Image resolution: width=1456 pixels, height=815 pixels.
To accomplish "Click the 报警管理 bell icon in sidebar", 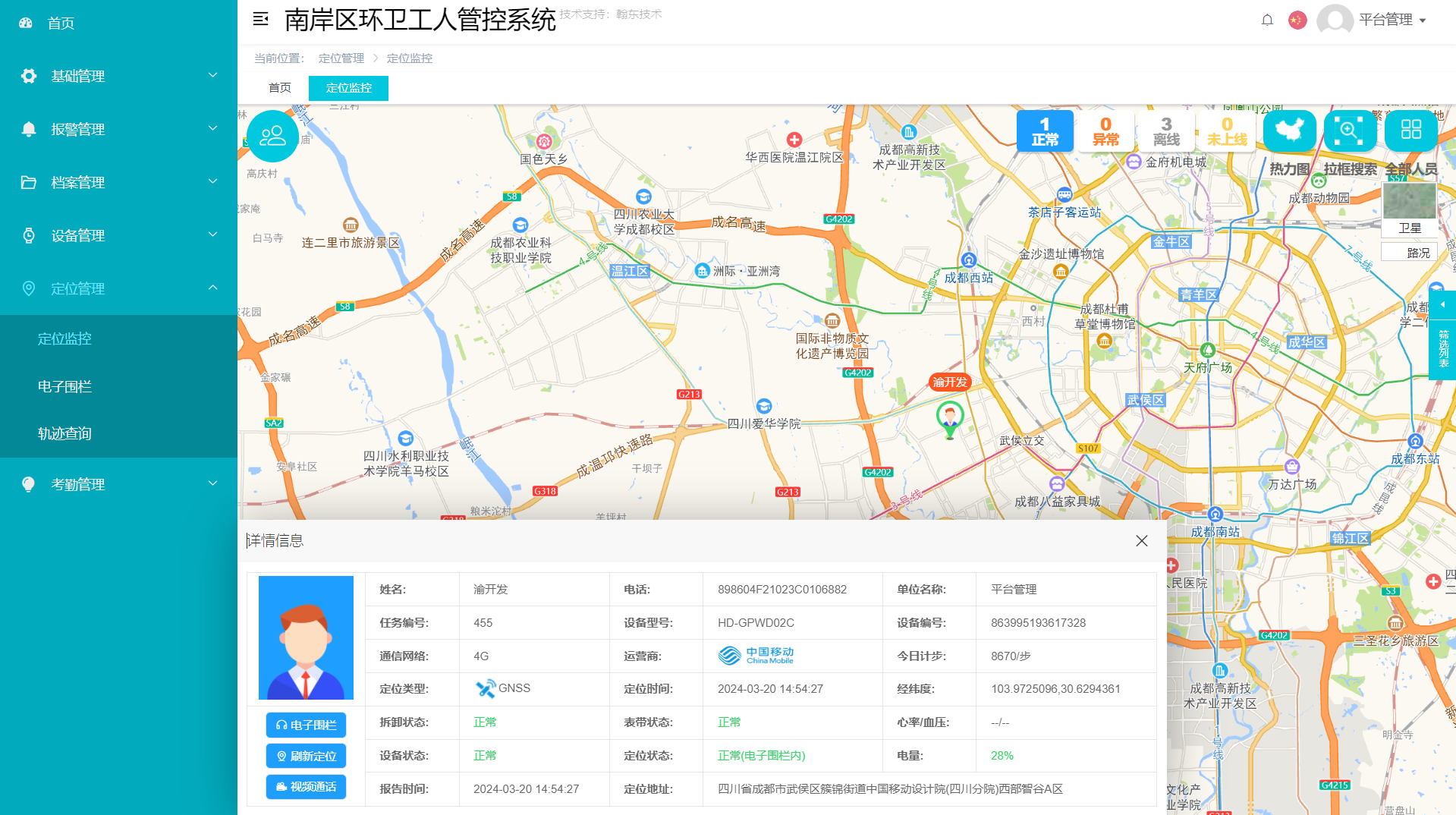I will 29,129.
